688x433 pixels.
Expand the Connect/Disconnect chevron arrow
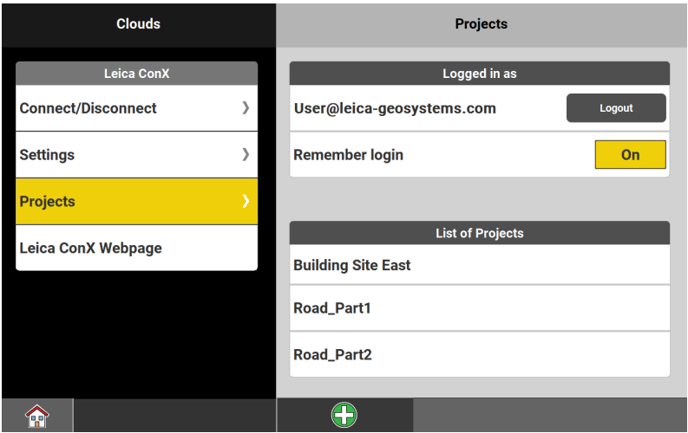(245, 108)
